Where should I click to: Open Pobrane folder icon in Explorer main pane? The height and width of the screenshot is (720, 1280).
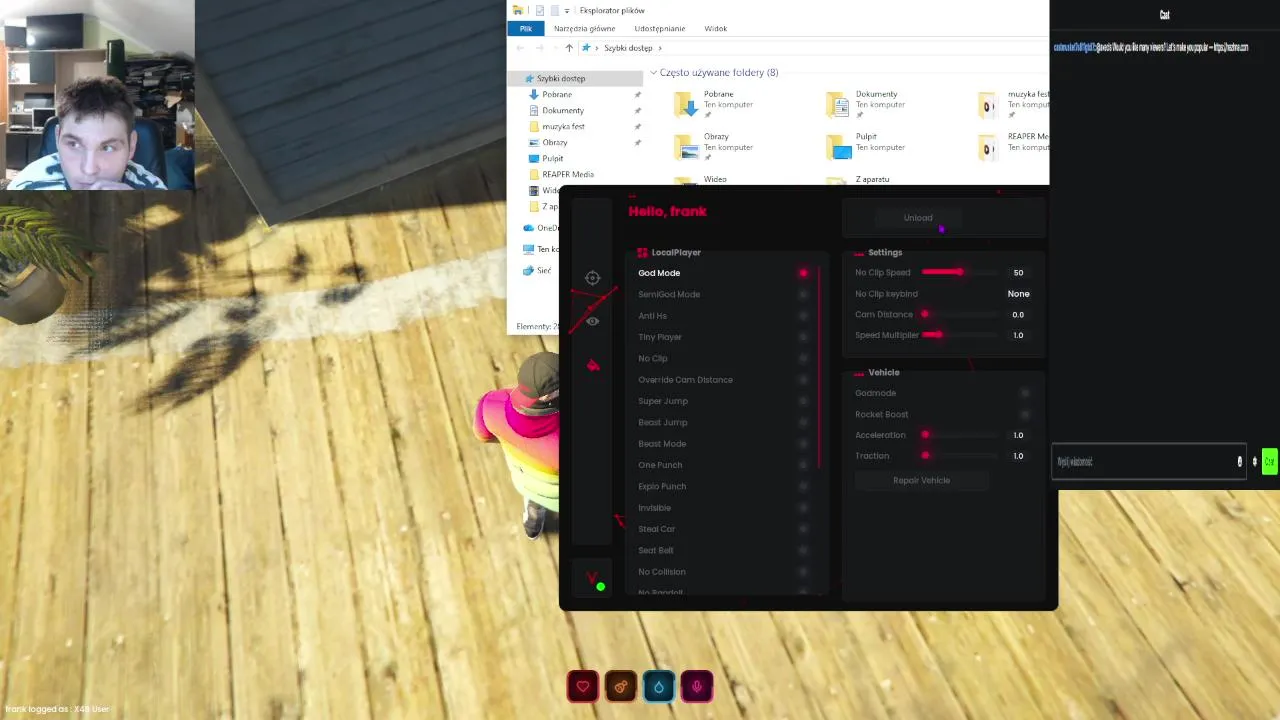point(686,104)
